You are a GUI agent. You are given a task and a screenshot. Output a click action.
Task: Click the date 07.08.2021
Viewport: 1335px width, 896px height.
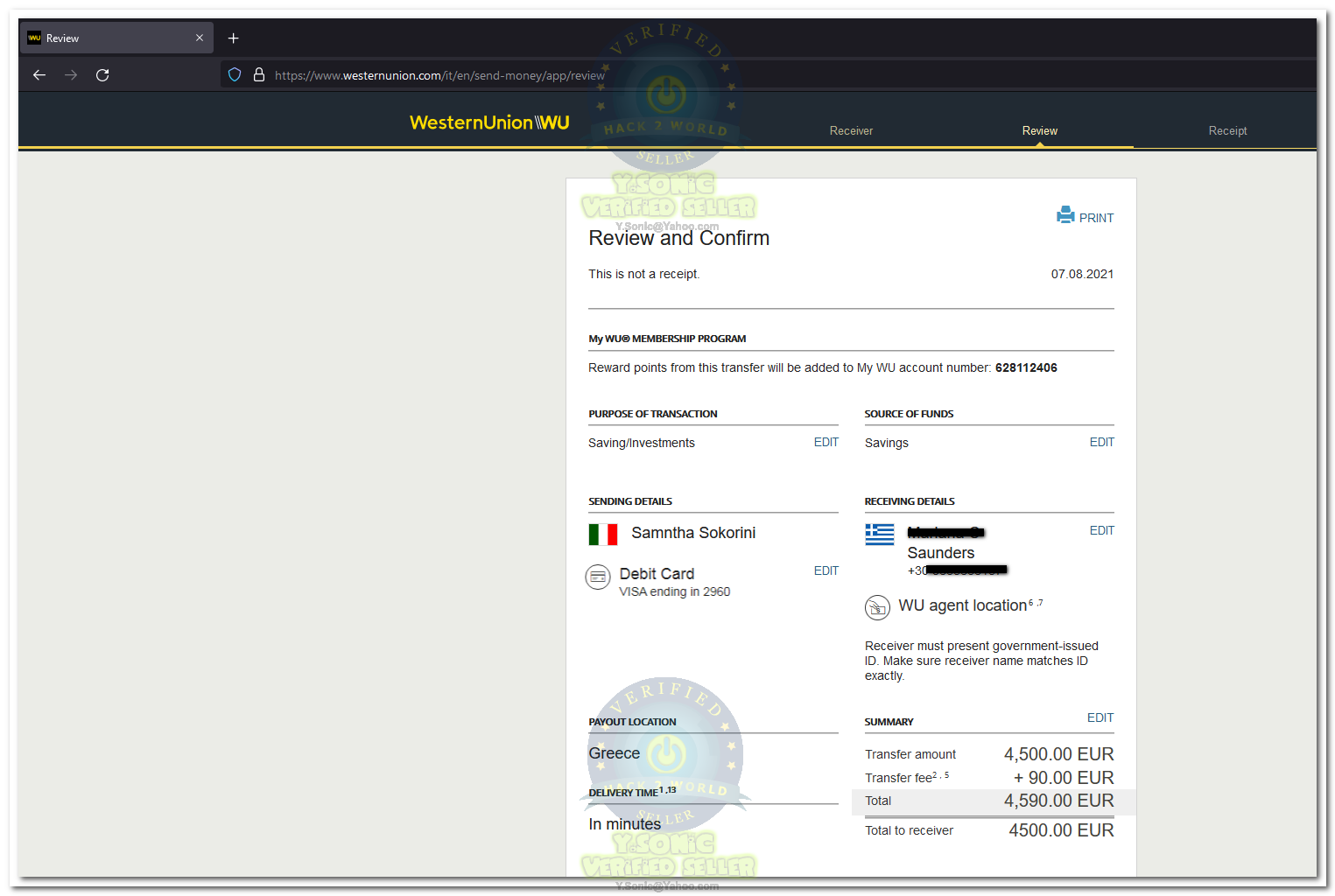click(1082, 275)
